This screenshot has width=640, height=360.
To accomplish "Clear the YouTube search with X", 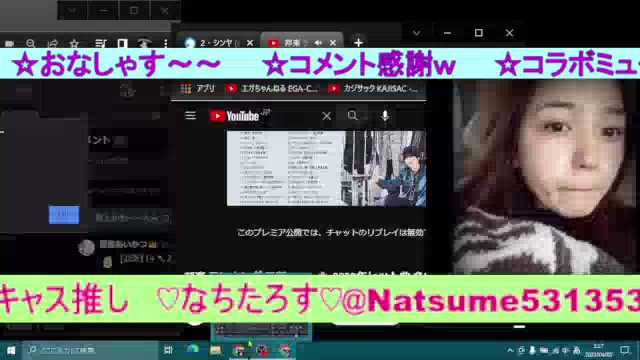I will tap(327, 116).
